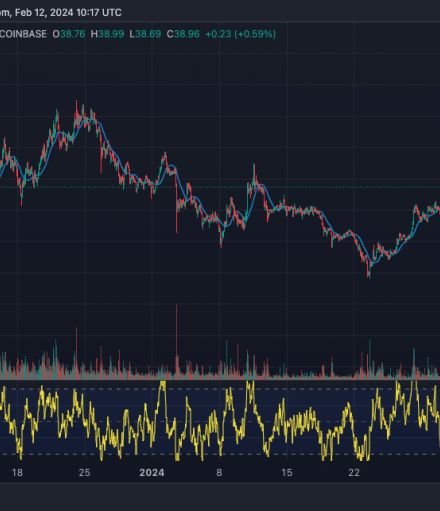Screen dimensions: 440x511
Task: Select the low price value 38.69
Action: [148, 34]
